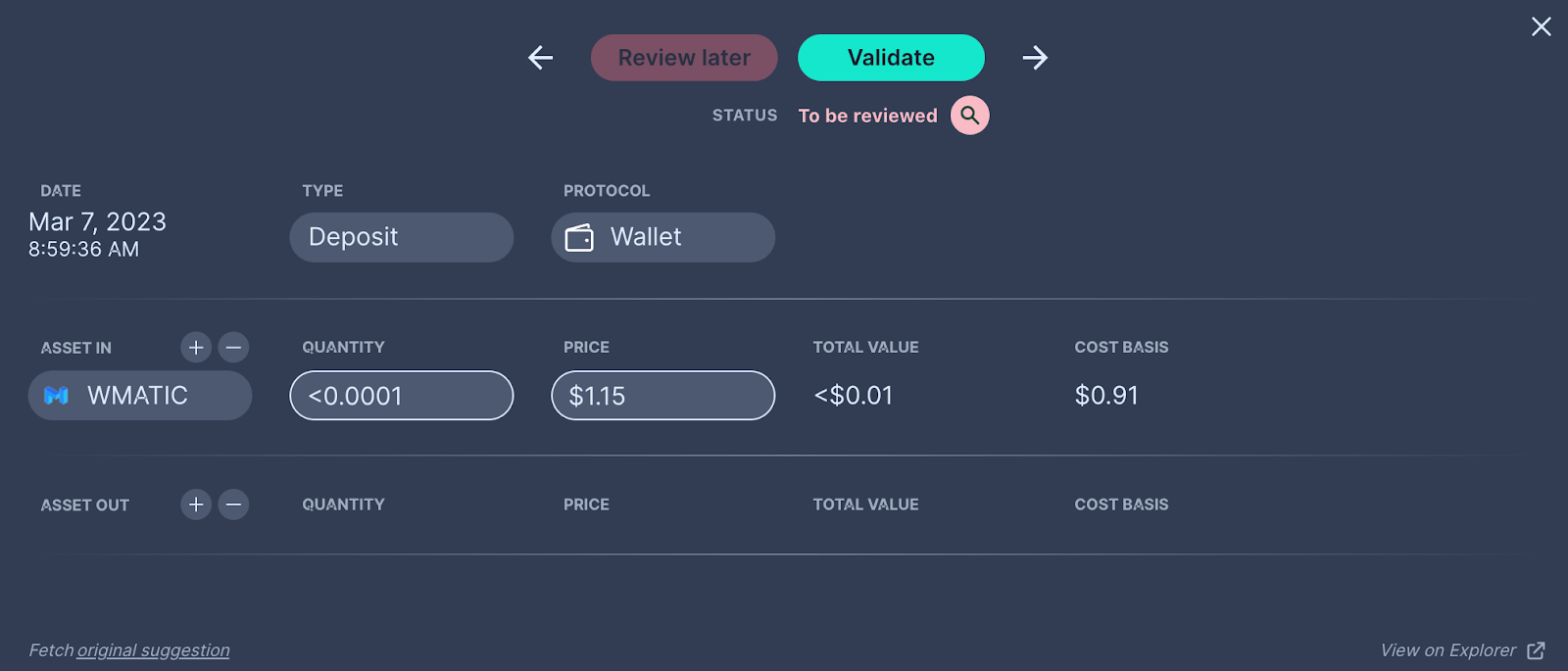Click the cost basis value $0.91
The image size is (1568, 671).
tap(1106, 396)
